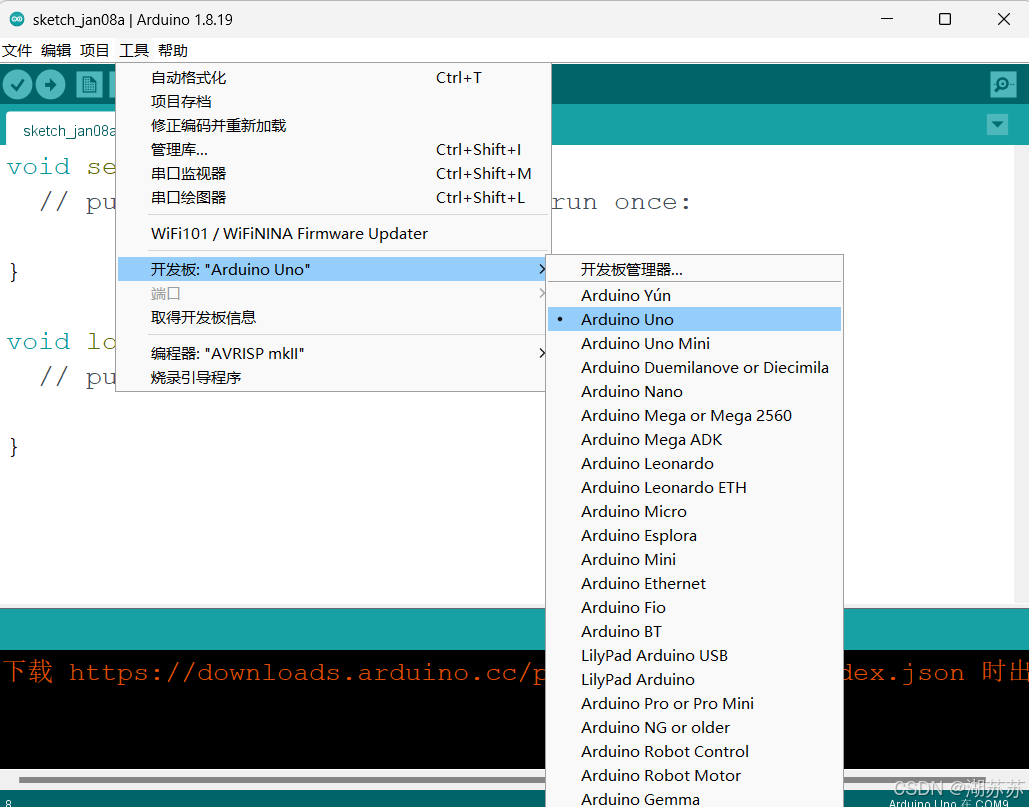Open 开发板管理器... boards manager
This screenshot has height=807, width=1029.
point(694,270)
